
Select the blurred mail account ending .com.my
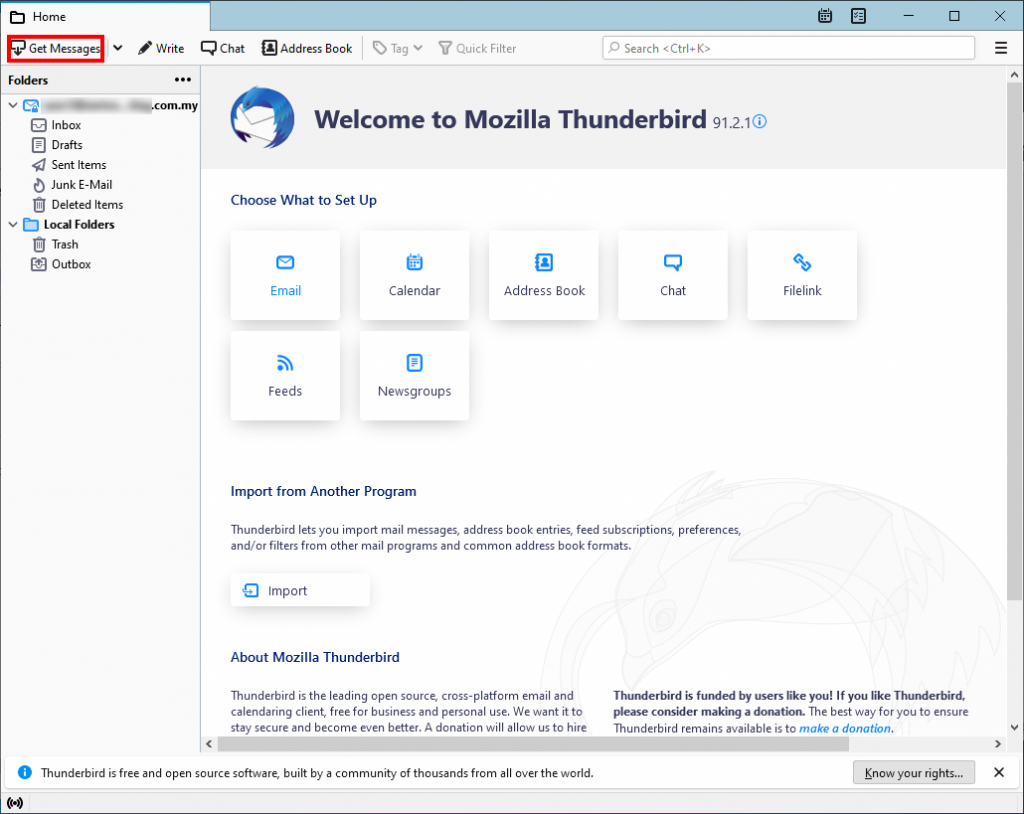pos(110,105)
